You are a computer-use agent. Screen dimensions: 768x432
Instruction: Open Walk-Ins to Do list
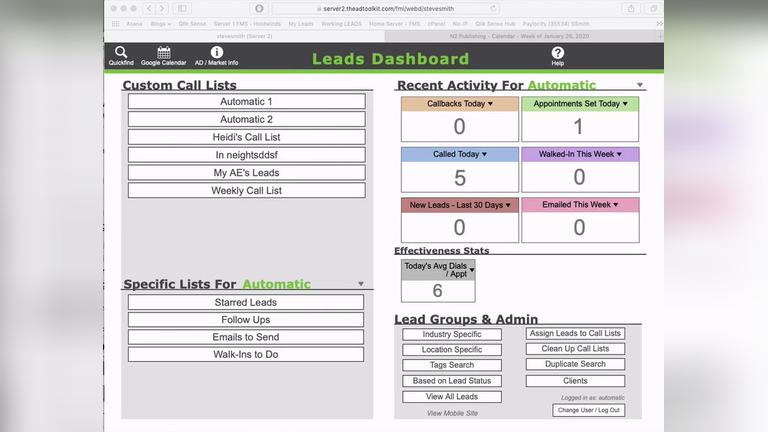pos(246,354)
